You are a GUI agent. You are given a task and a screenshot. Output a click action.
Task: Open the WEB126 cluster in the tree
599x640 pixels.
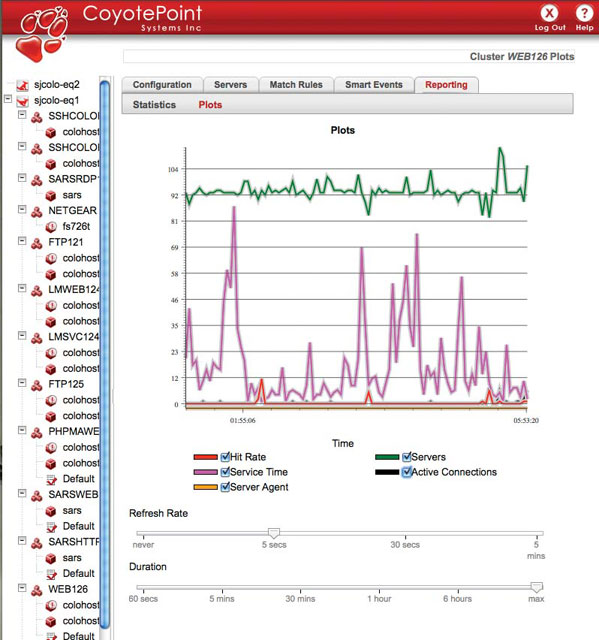click(68, 589)
